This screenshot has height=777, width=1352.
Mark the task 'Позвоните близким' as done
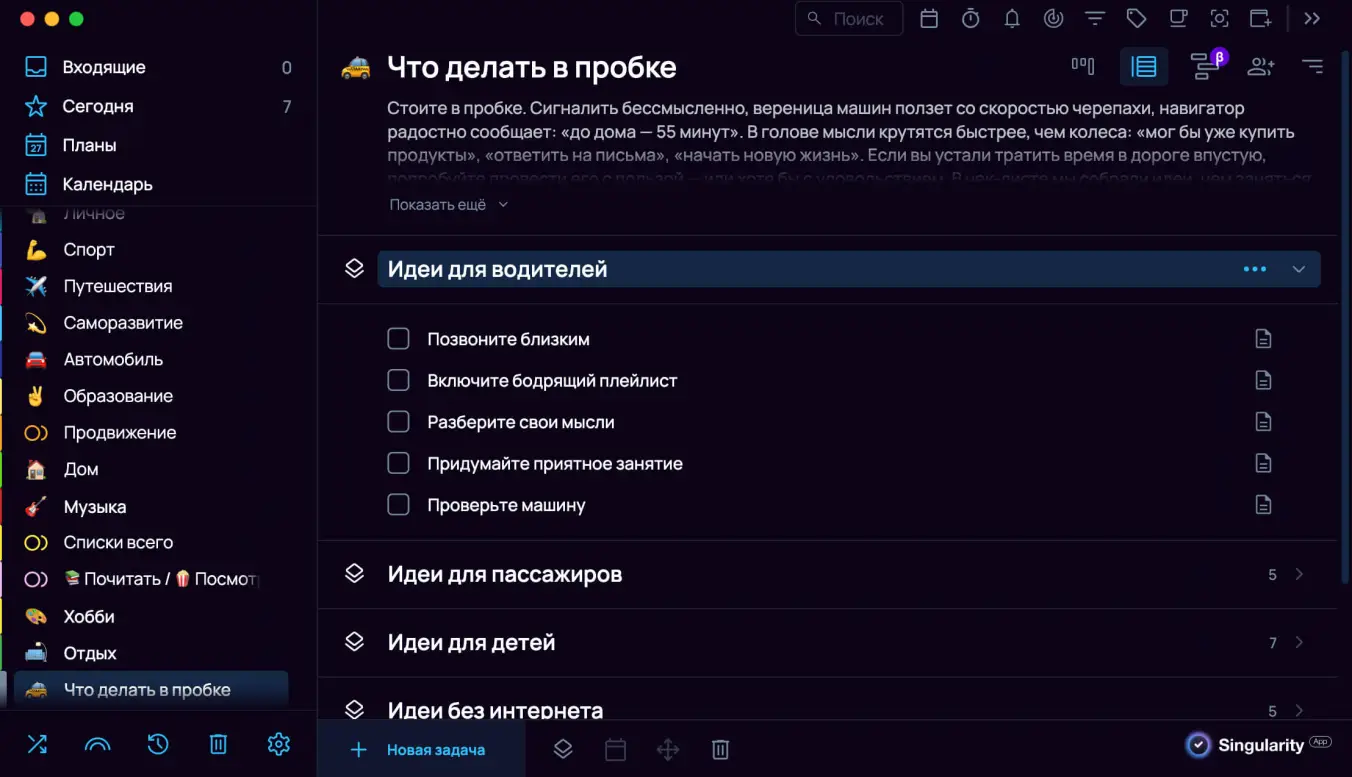(398, 338)
